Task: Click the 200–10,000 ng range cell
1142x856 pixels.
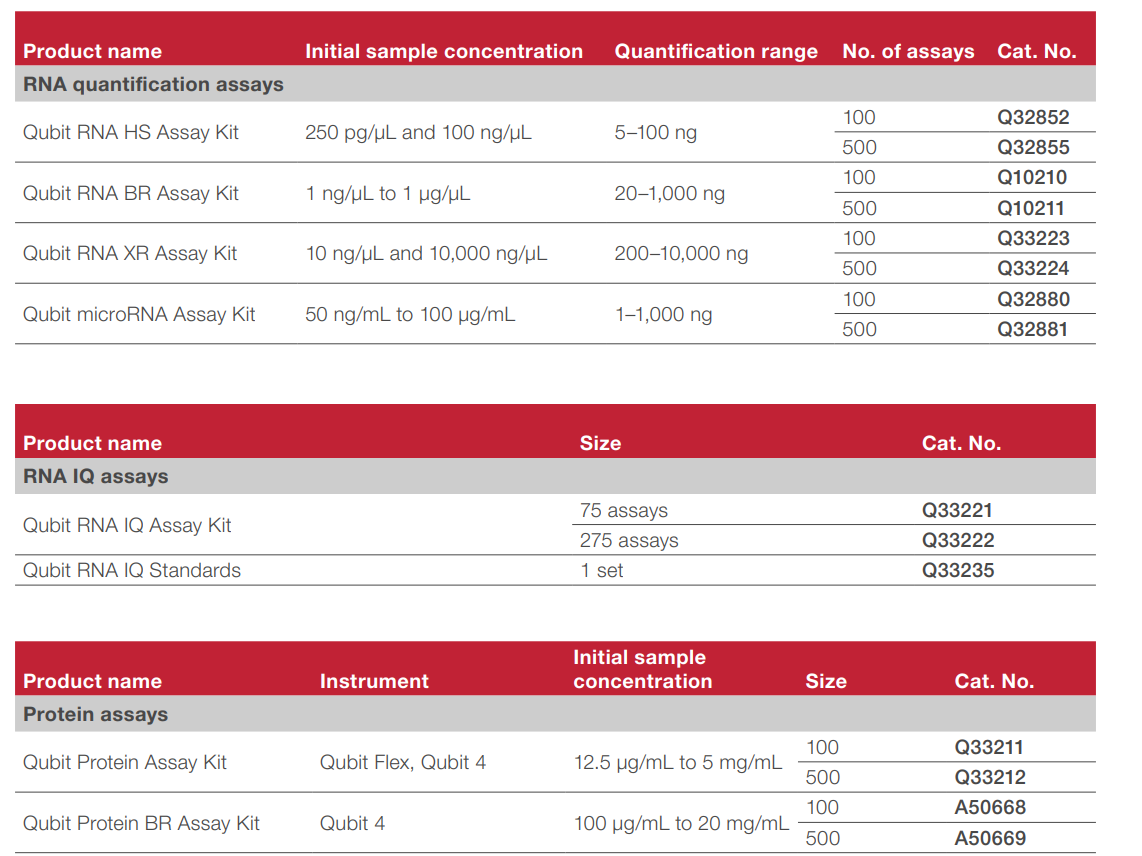Action: point(681,254)
